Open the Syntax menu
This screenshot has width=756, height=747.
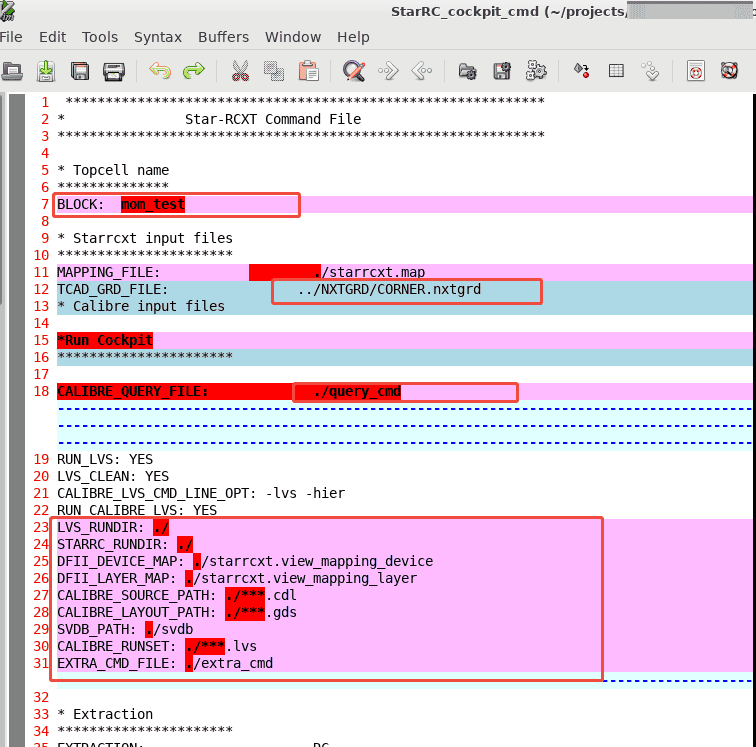point(158,37)
